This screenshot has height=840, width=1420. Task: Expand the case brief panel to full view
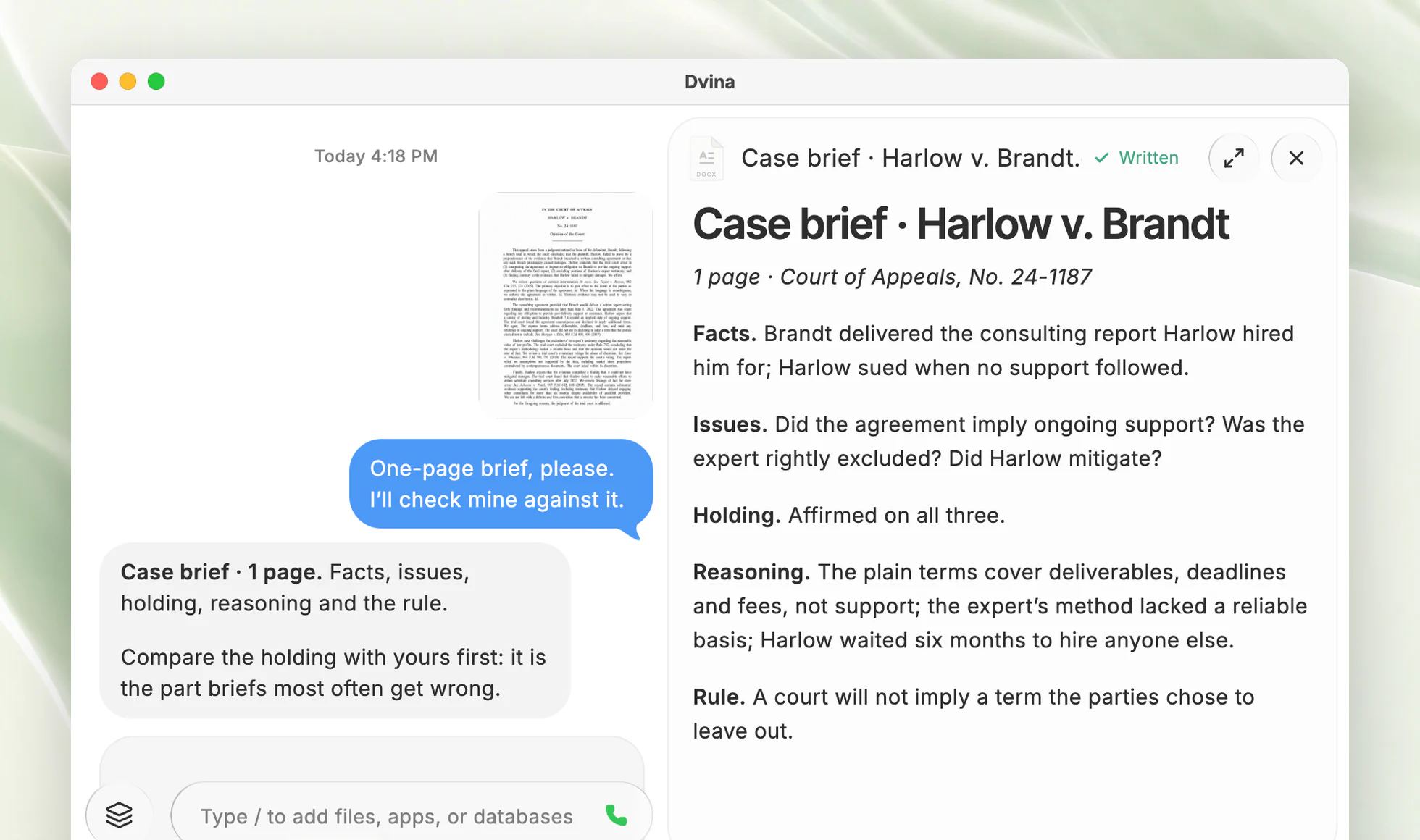pos(1234,158)
